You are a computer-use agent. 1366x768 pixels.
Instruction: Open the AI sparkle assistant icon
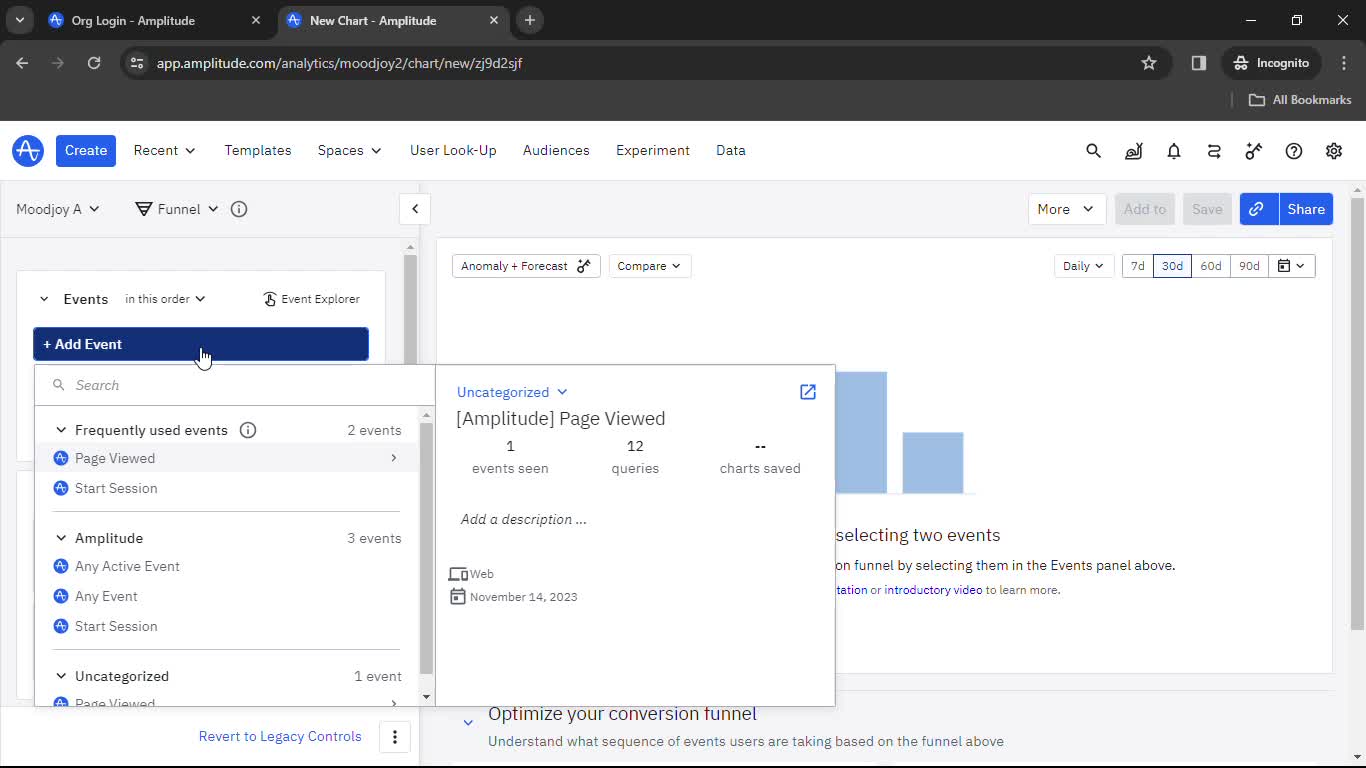click(1253, 151)
